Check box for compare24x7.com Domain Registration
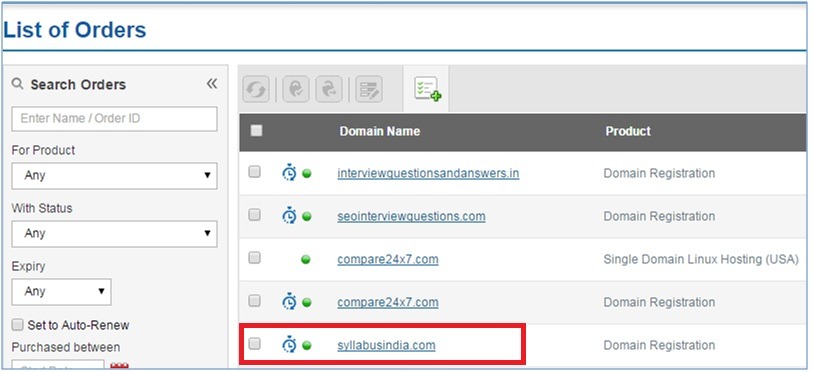 (x=254, y=300)
